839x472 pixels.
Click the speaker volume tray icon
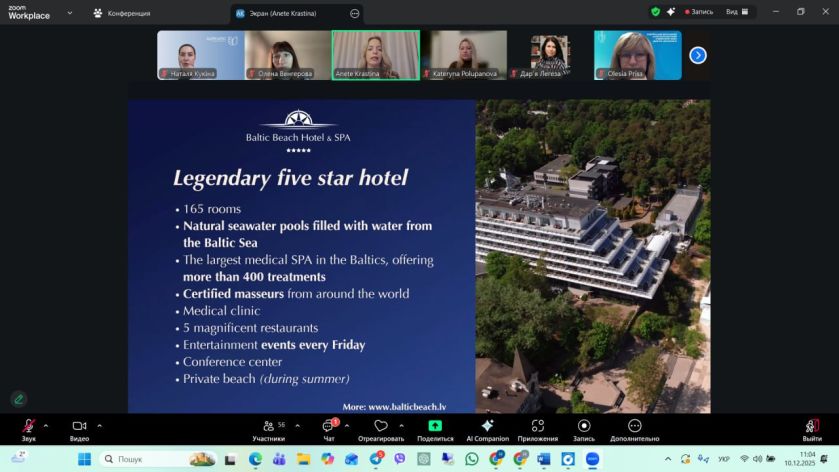(x=757, y=459)
